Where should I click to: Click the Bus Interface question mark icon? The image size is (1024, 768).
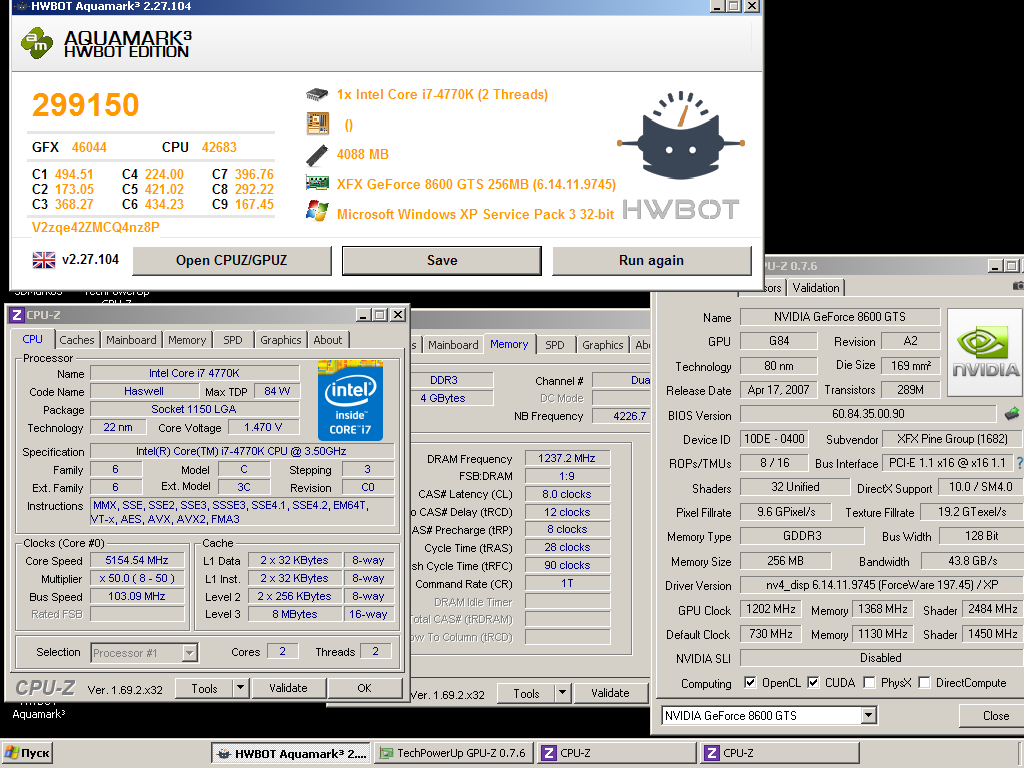pos(1019,462)
